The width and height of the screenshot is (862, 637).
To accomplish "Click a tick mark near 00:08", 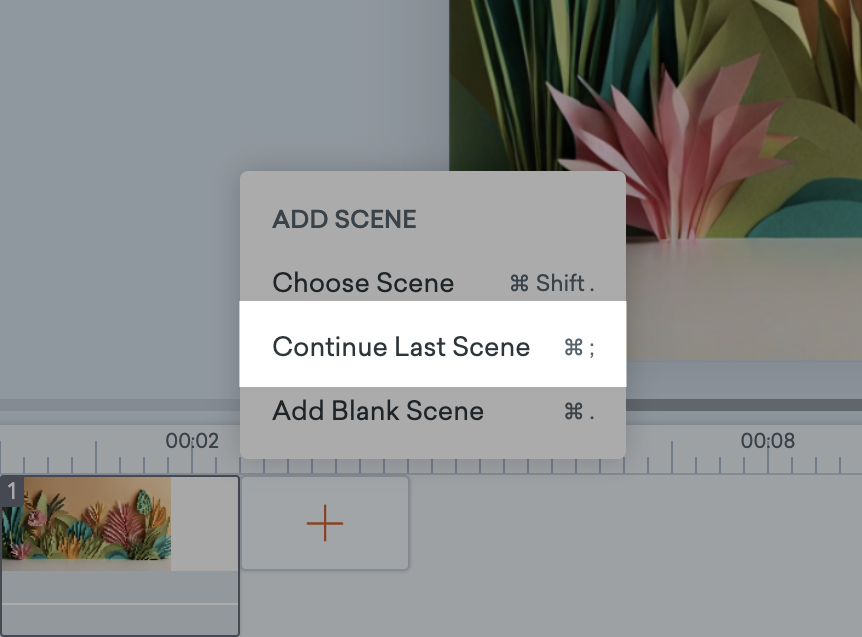I will (x=790, y=462).
